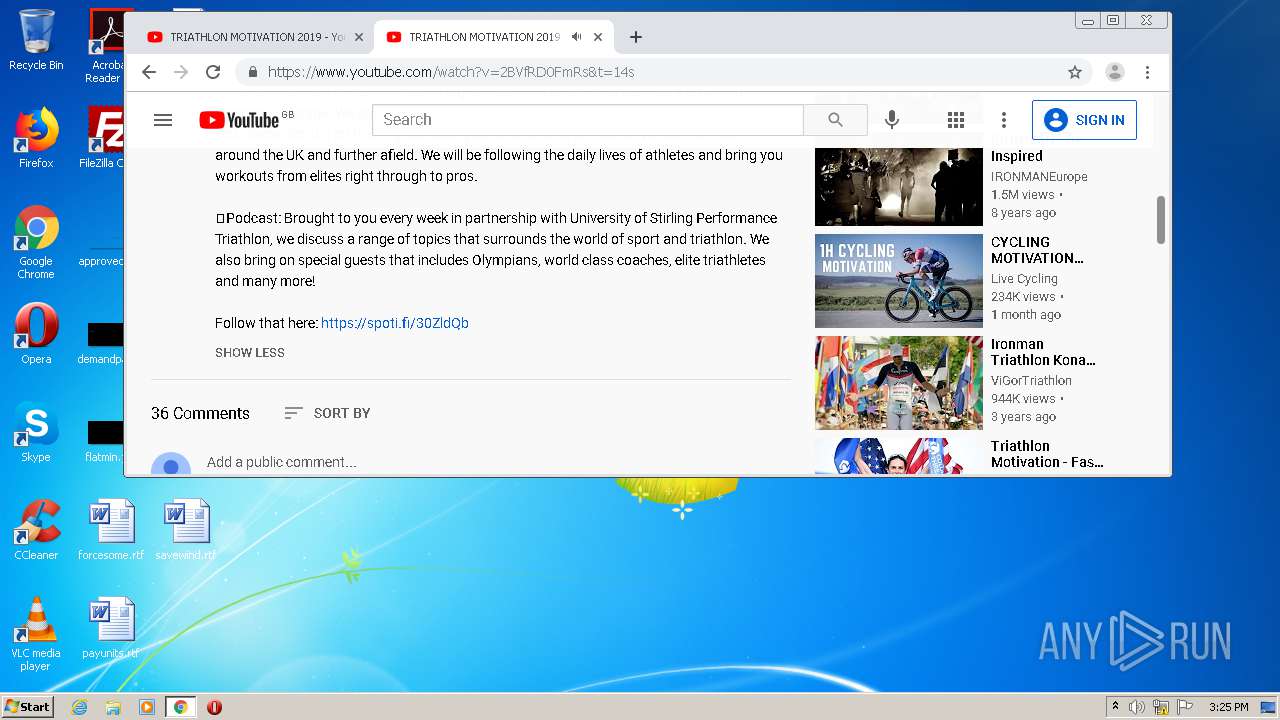Open Recycle Bin on desktop
This screenshot has width=1280, height=720.
coord(36,40)
